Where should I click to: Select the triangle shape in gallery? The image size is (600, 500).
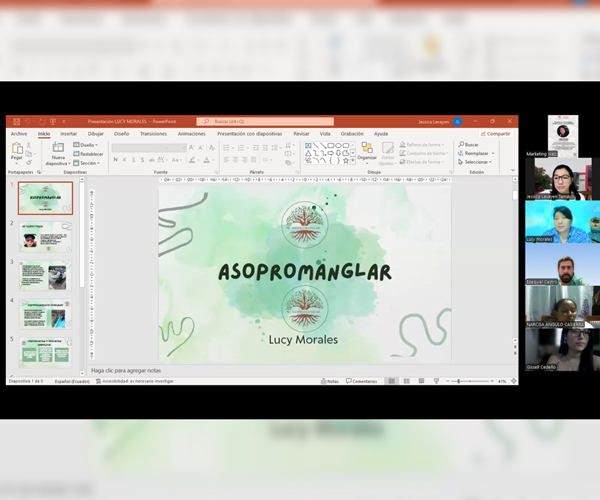click(x=308, y=153)
